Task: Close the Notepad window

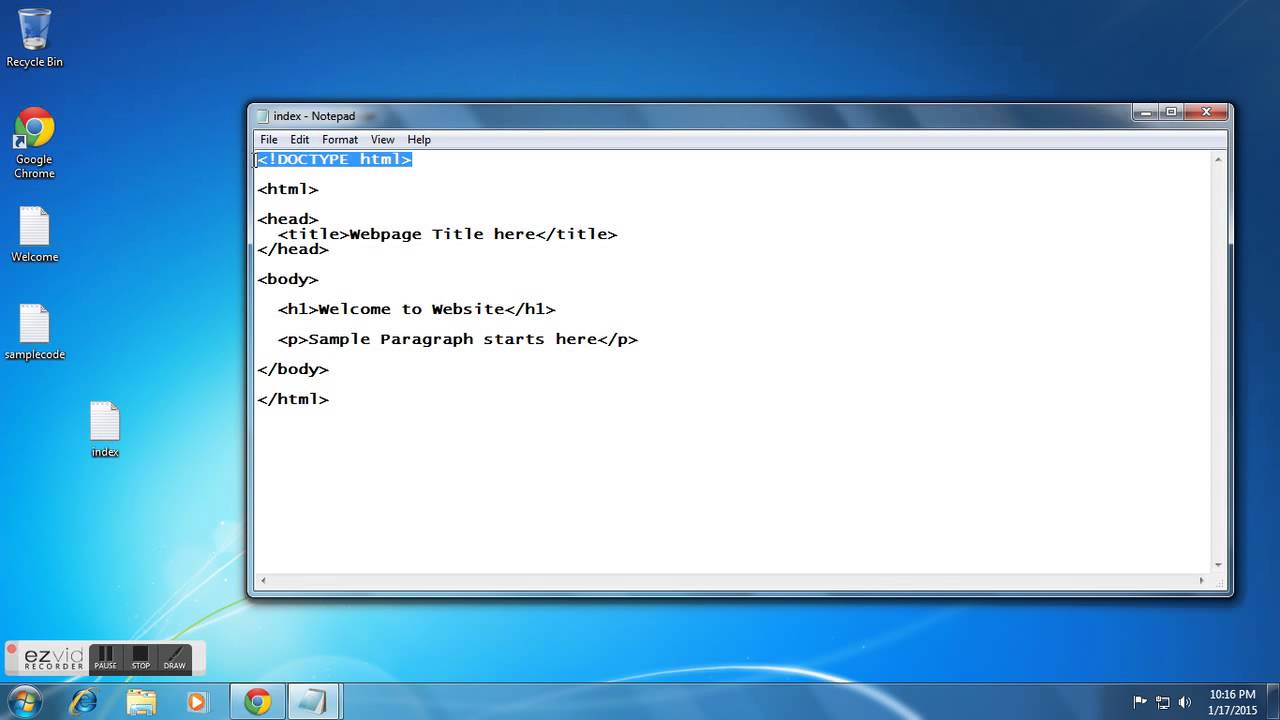Action: click(x=1207, y=112)
